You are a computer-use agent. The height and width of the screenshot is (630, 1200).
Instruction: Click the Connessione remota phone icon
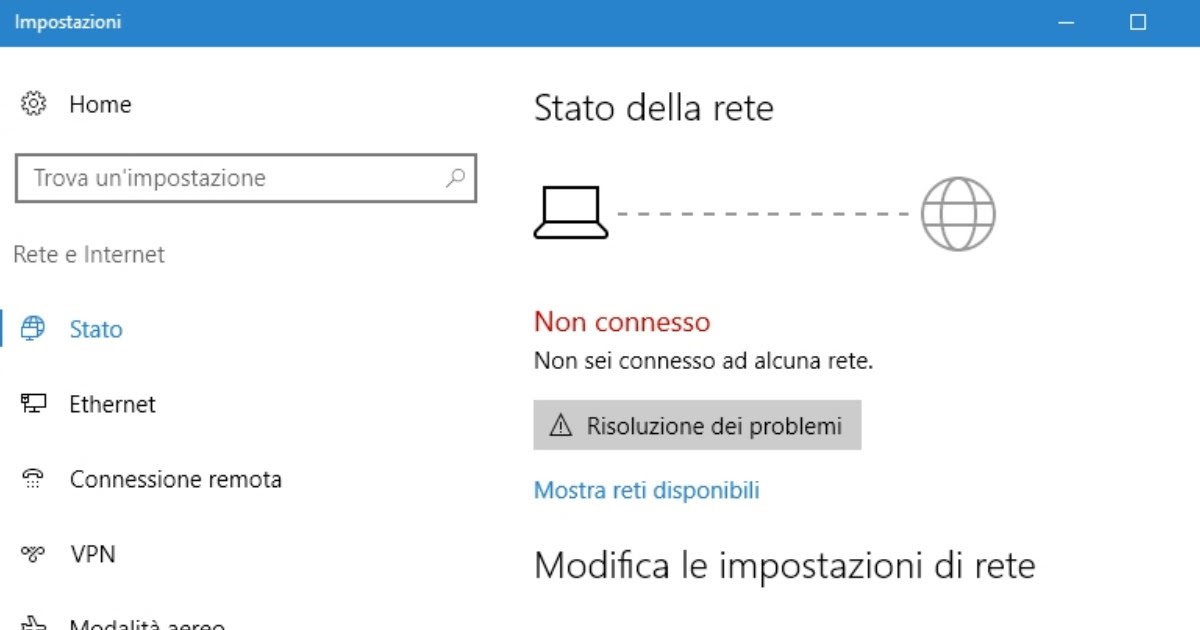pyautogui.click(x=33, y=479)
